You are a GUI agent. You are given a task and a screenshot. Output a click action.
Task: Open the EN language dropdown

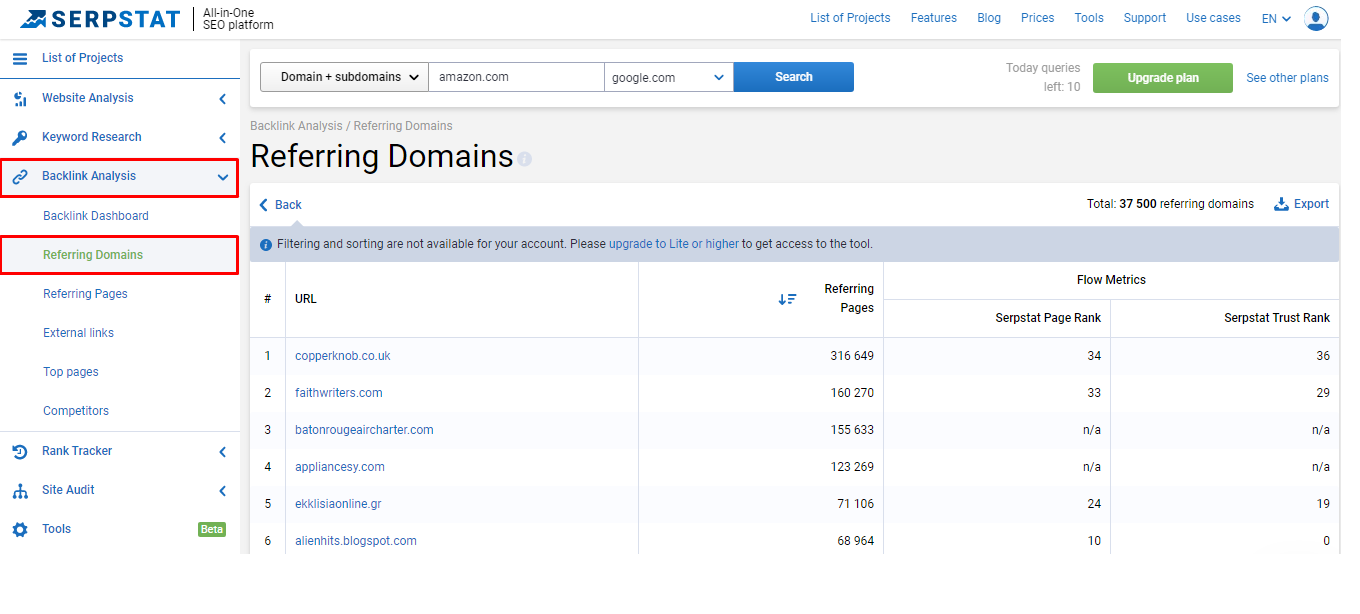tap(1276, 18)
